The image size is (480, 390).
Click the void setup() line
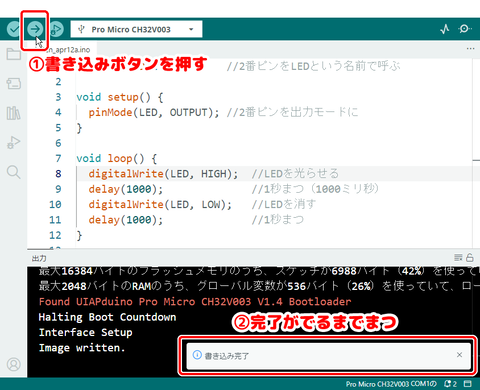pos(120,97)
